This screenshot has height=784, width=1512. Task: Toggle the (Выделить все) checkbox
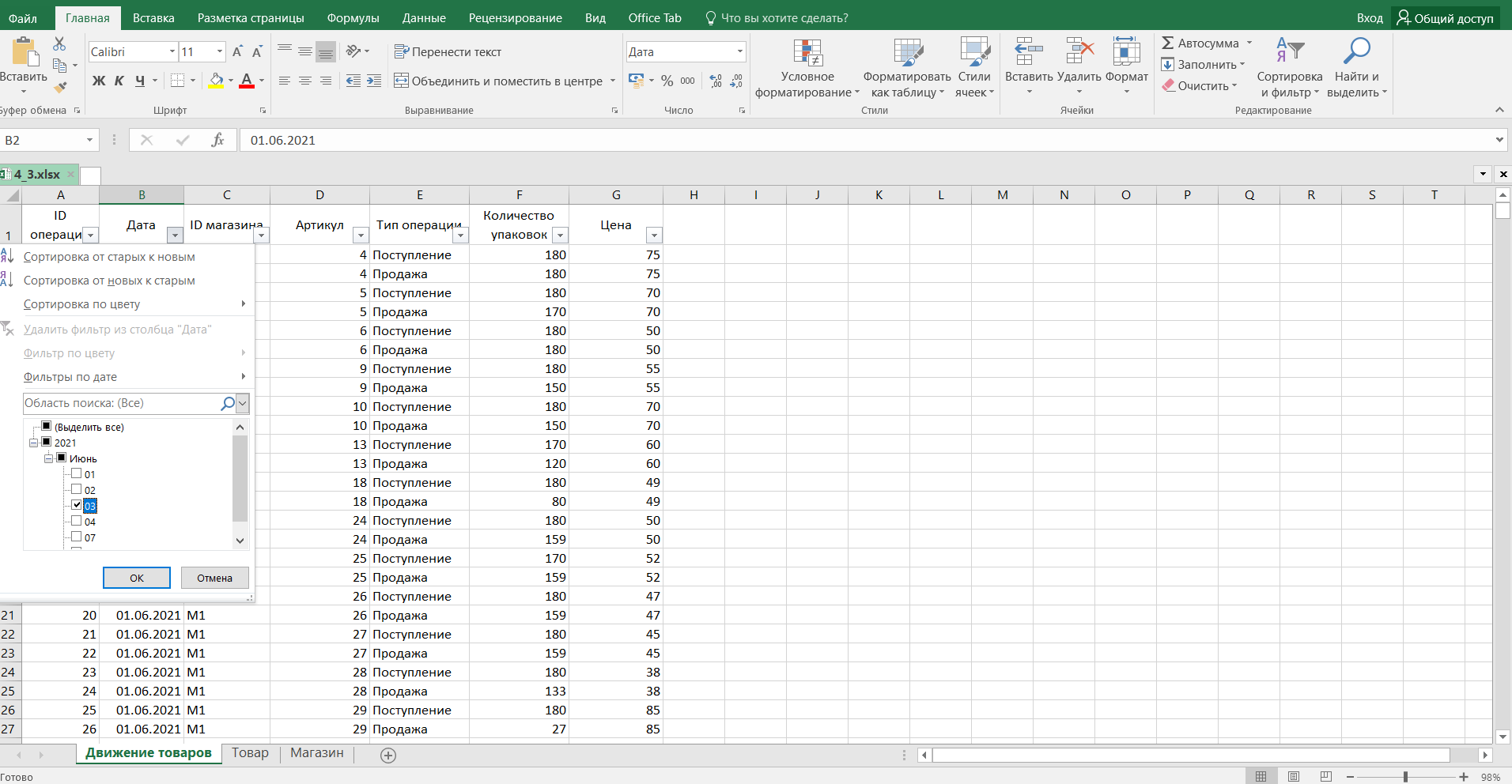[x=46, y=427]
